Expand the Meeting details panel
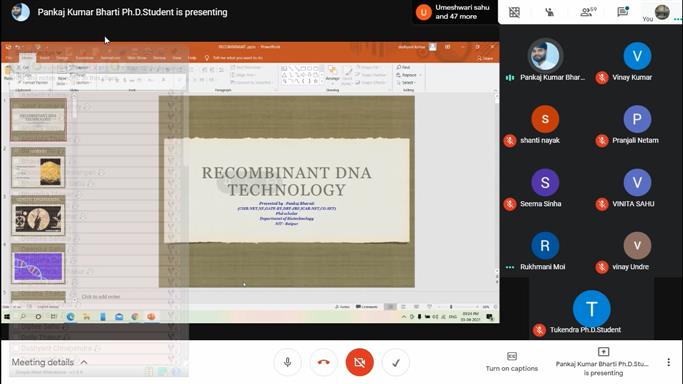This screenshot has width=683, height=384. tap(49, 362)
